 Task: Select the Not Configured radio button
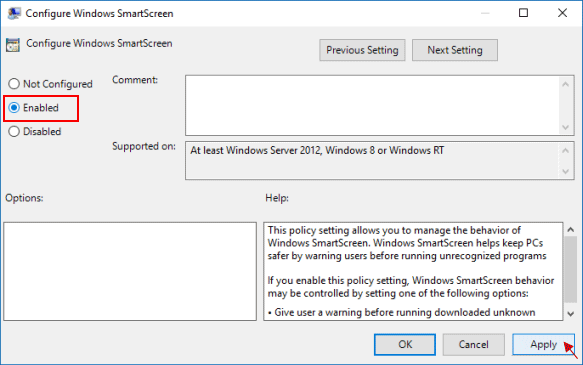[x=14, y=84]
